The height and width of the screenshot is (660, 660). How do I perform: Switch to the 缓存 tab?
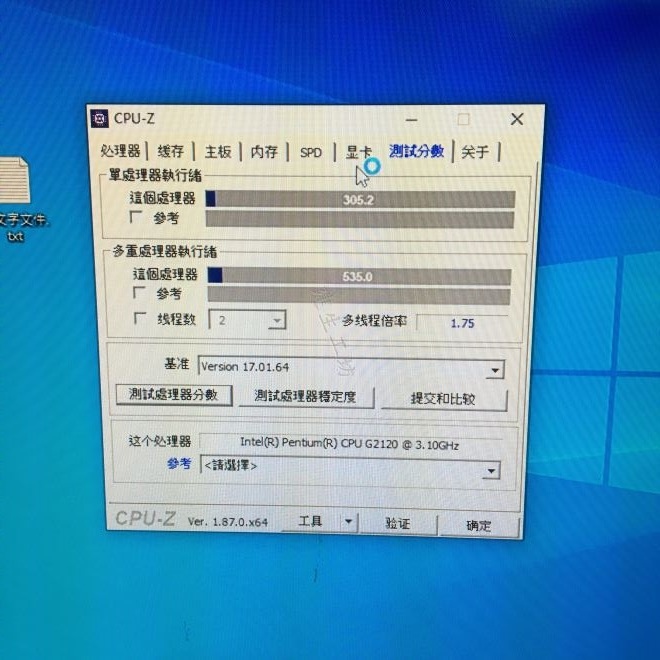(x=170, y=151)
